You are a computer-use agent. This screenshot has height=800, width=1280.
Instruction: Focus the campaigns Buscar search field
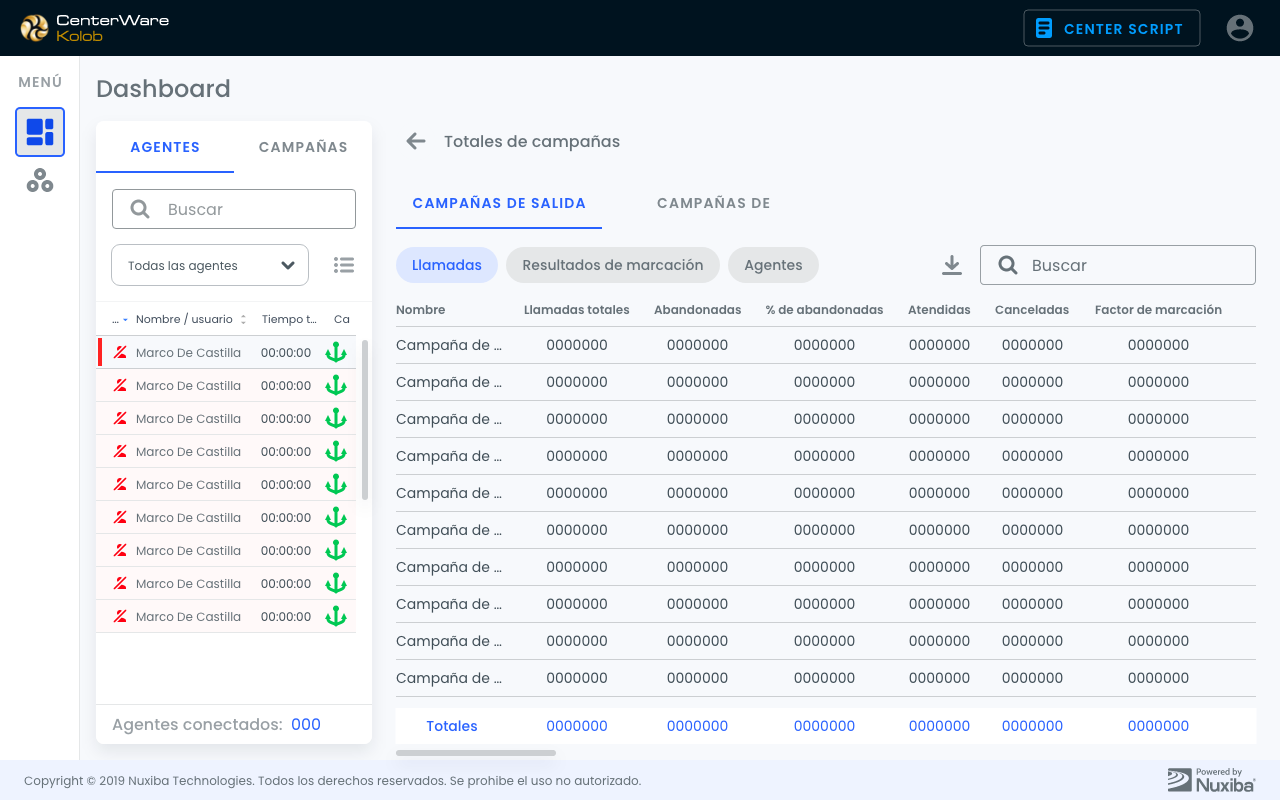[1118, 265]
